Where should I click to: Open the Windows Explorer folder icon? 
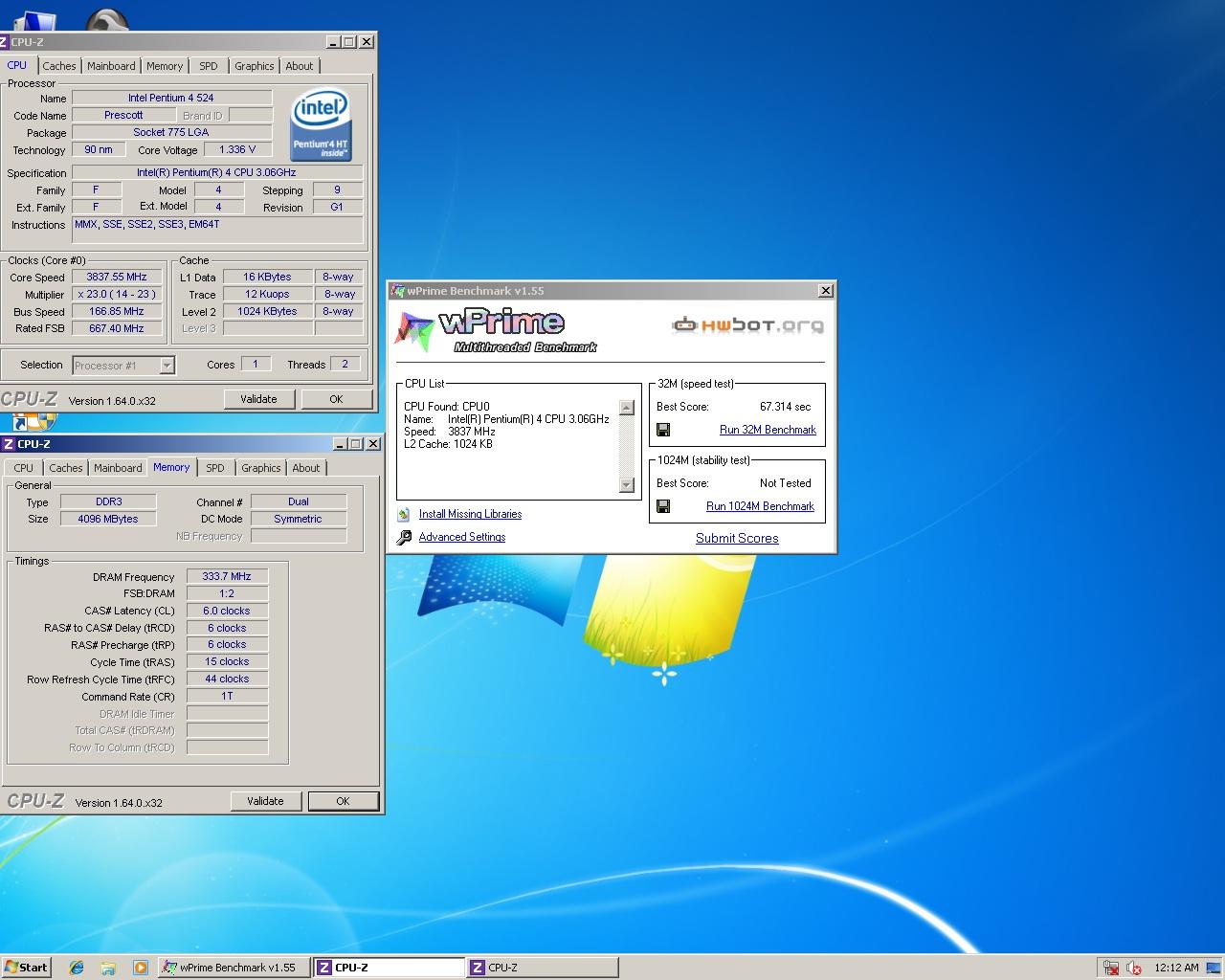click(x=108, y=968)
